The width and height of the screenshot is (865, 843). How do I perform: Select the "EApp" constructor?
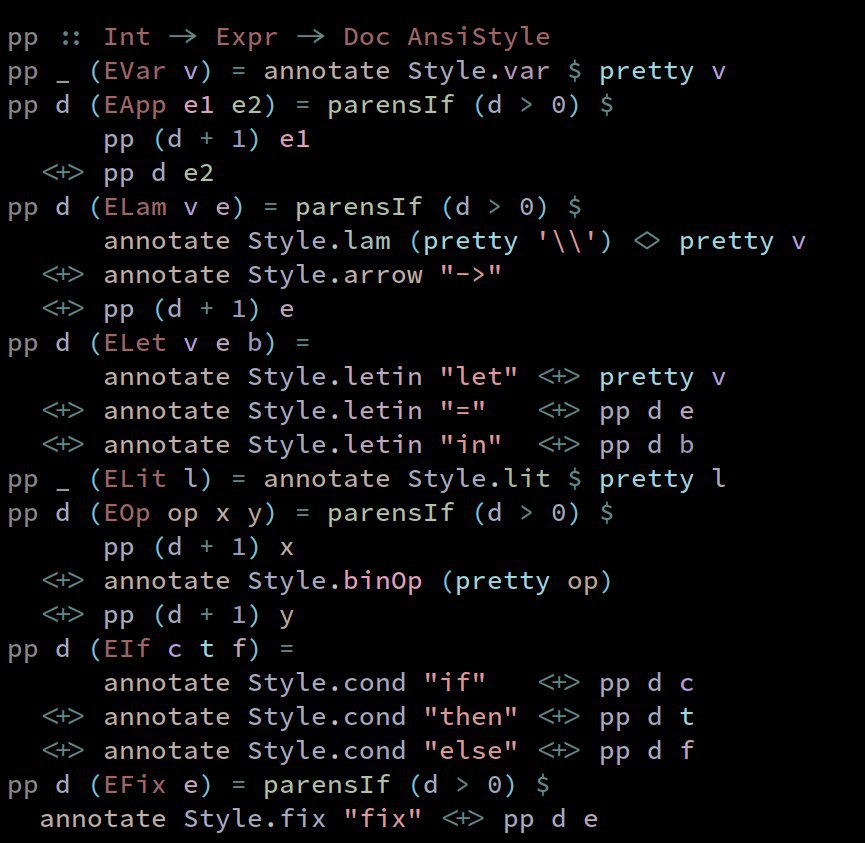pyautogui.click(x=135, y=105)
